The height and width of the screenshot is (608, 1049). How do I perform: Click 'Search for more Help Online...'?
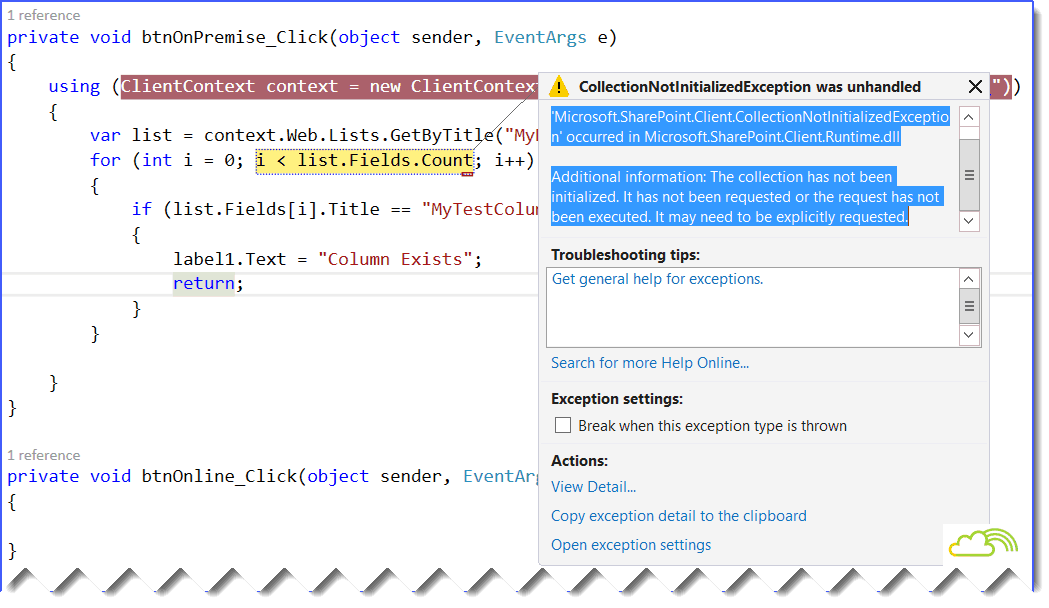[x=650, y=363]
